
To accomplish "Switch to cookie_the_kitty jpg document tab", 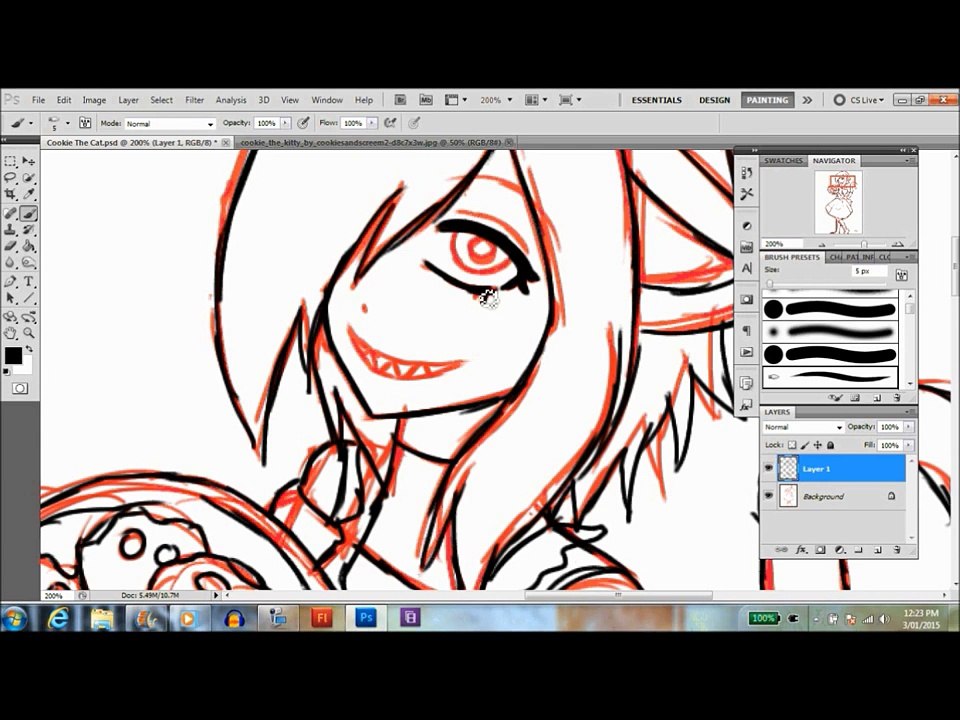I will (370, 142).
